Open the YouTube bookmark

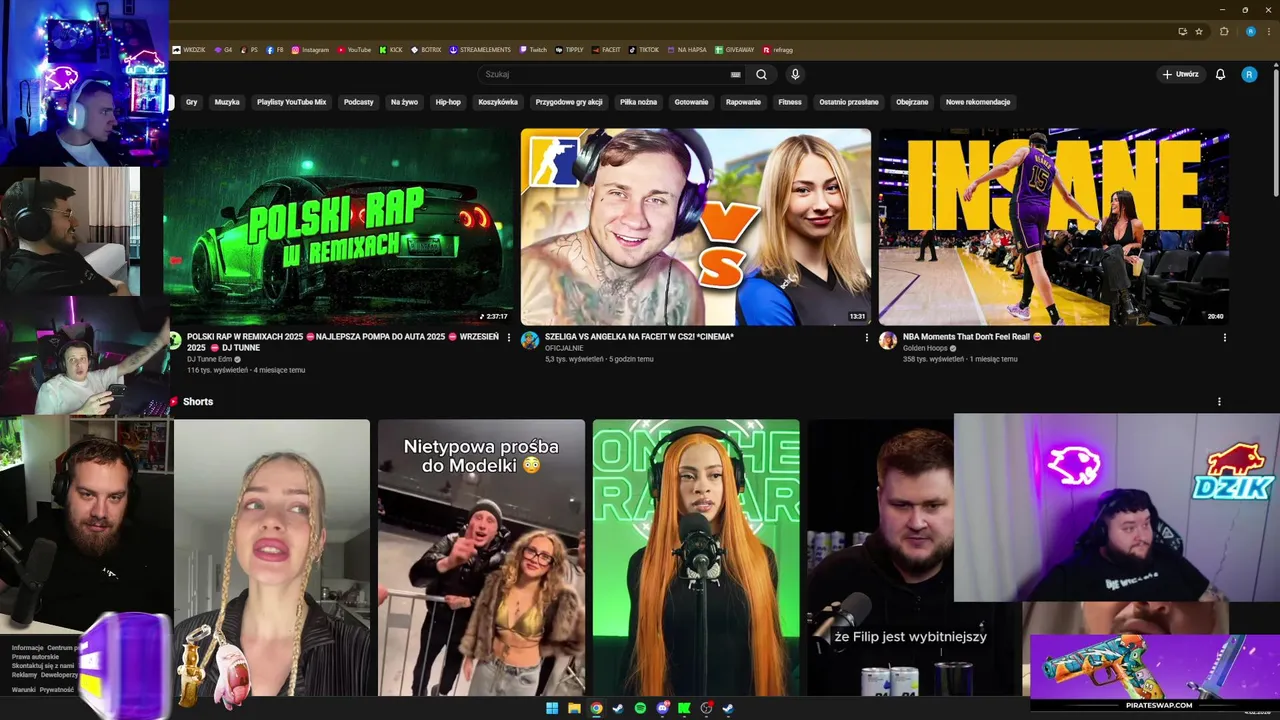(x=354, y=49)
